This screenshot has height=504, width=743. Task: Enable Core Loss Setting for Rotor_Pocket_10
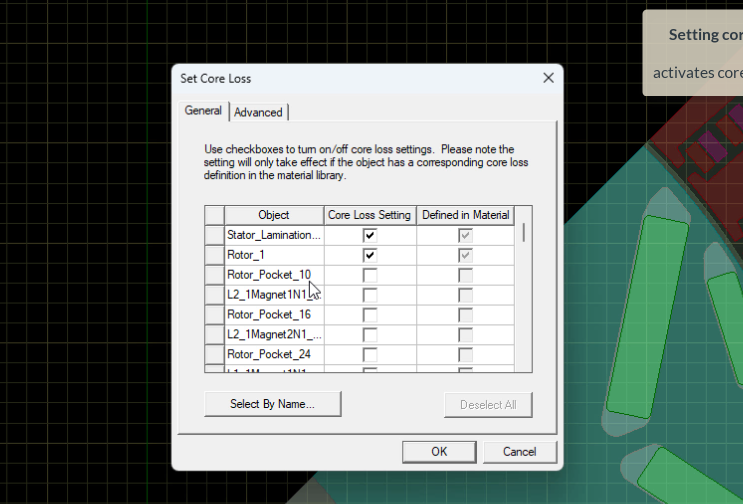pos(370,275)
